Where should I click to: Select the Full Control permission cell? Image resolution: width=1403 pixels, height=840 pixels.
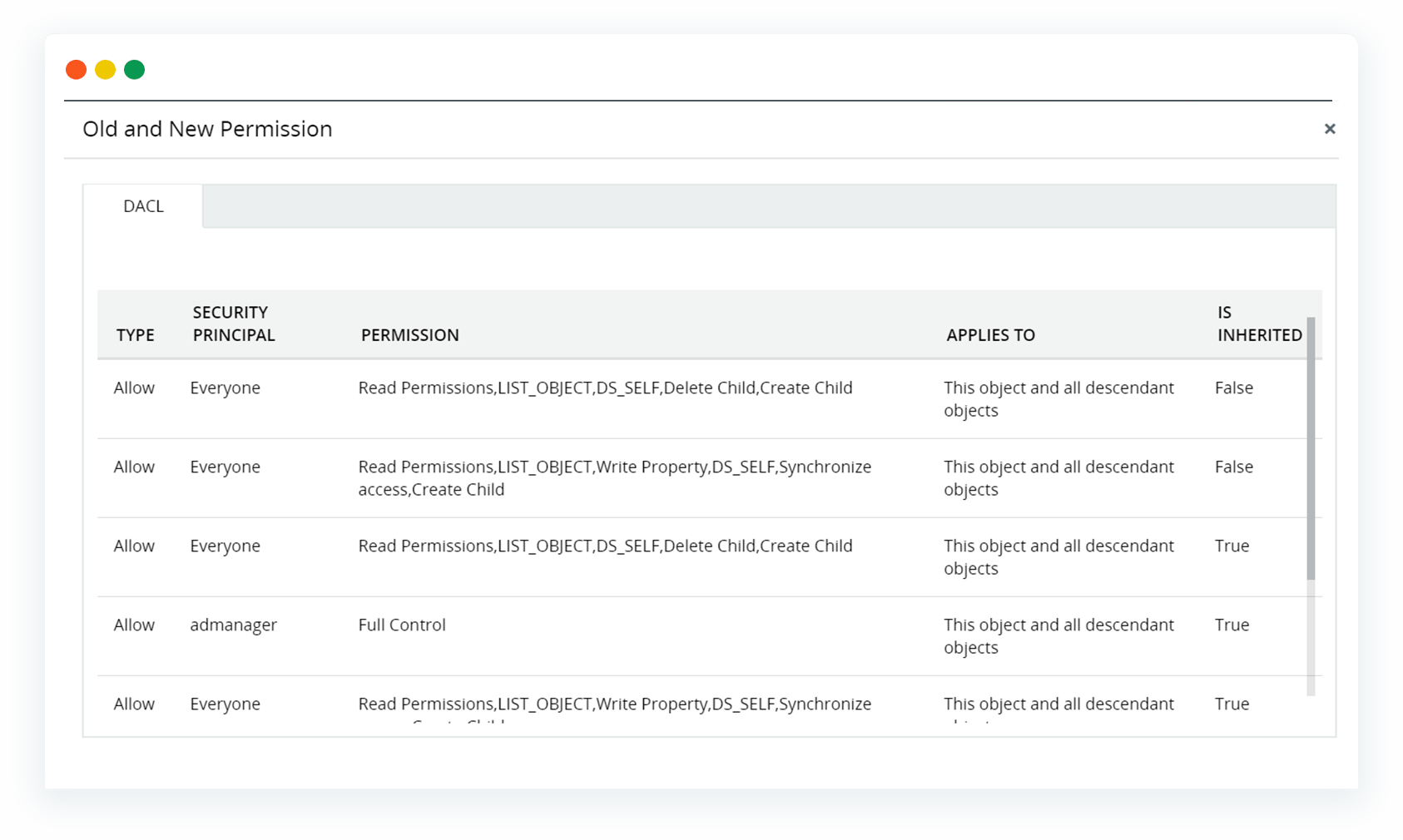[x=402, y=625]
